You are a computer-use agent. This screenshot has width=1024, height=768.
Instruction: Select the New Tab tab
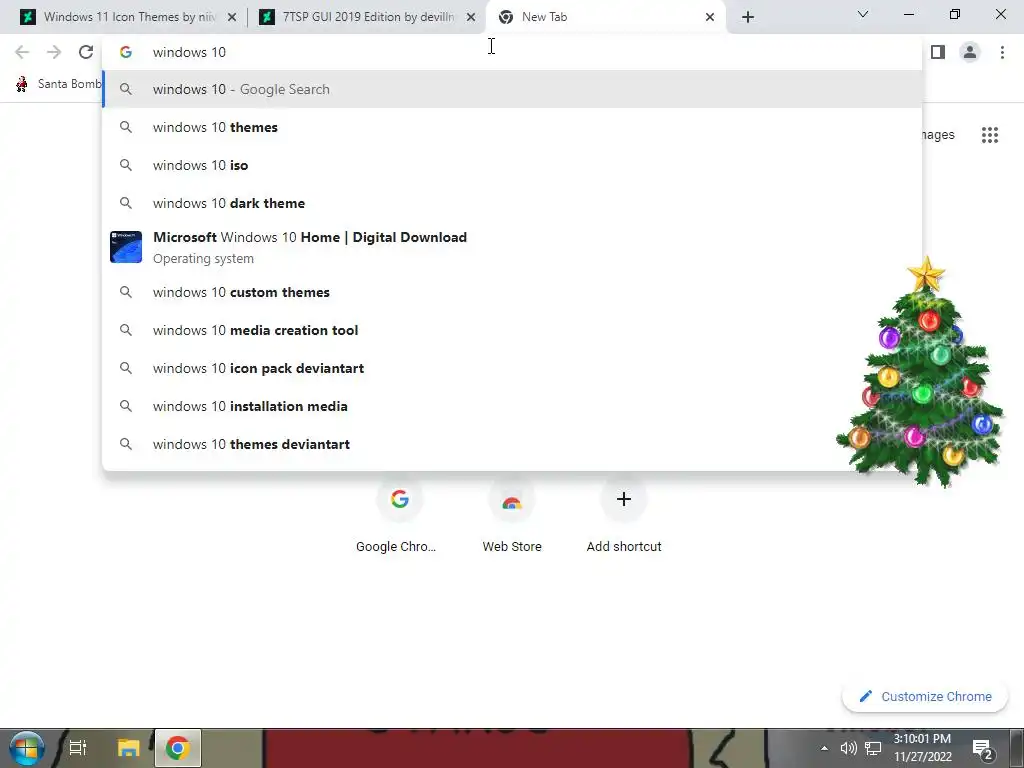(606, 17)
